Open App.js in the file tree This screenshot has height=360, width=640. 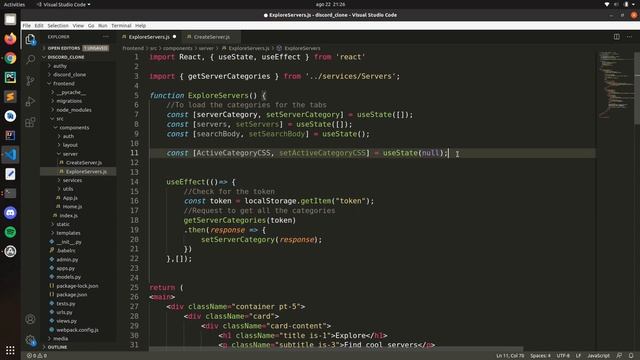tap(70, 198)
